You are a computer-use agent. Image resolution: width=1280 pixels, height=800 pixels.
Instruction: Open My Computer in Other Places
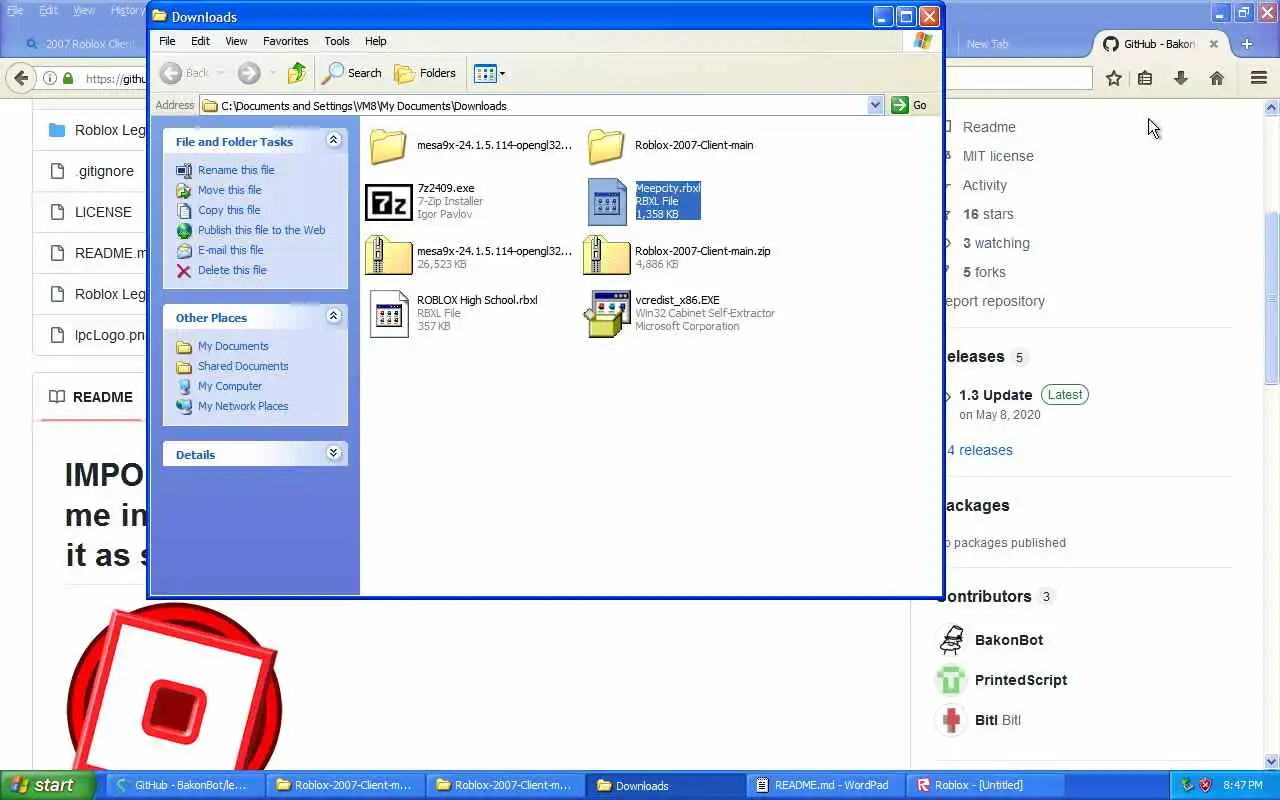pos(230,386)
